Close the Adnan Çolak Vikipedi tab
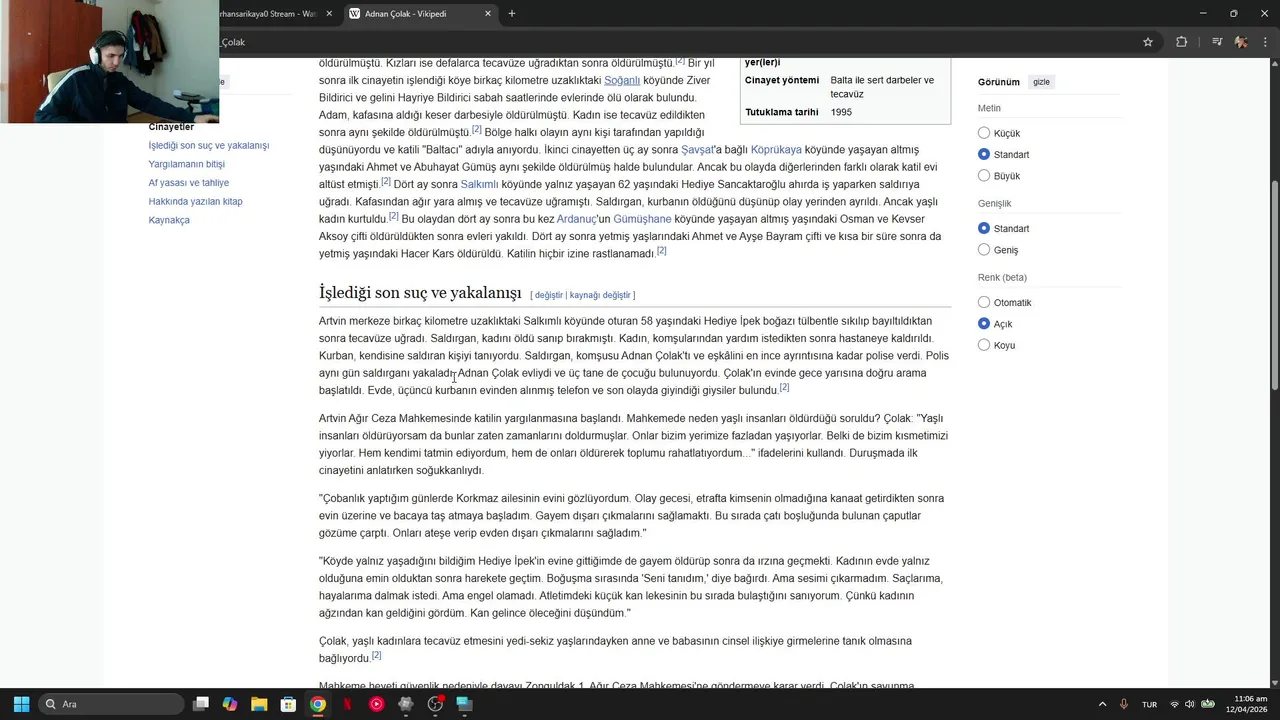Screen dimensions: 1280x720 pos(488,13)
